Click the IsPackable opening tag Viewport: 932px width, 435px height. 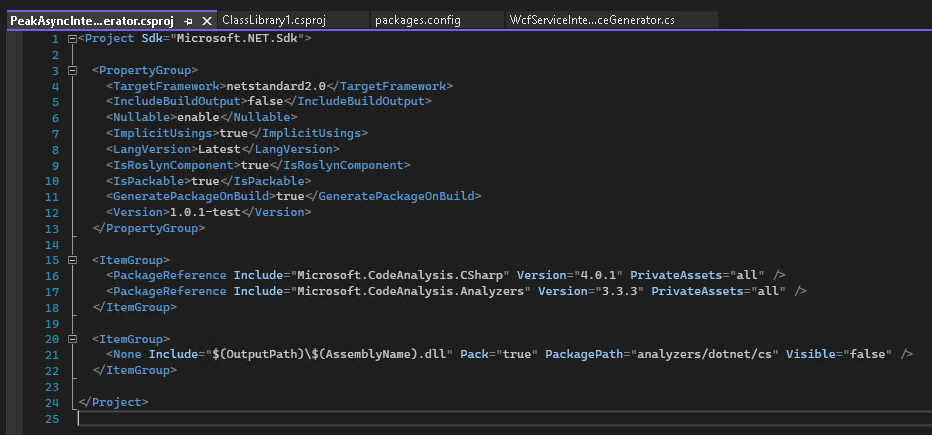[x=149, y=181]
